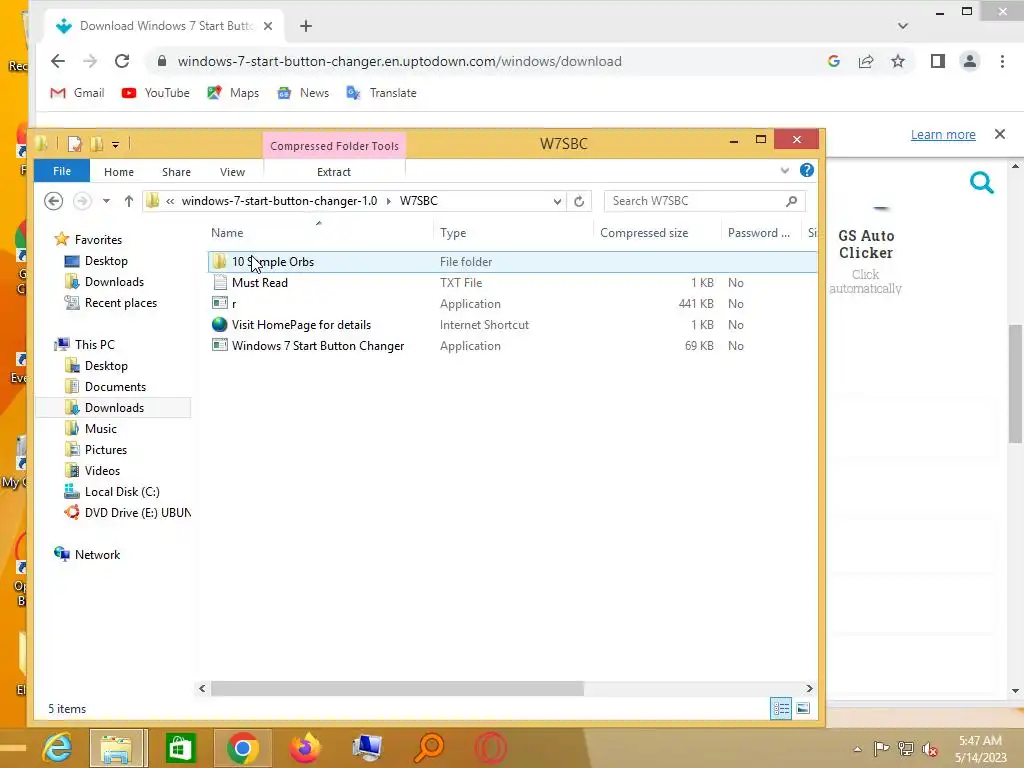Expand previous path segments chevron

170,201
